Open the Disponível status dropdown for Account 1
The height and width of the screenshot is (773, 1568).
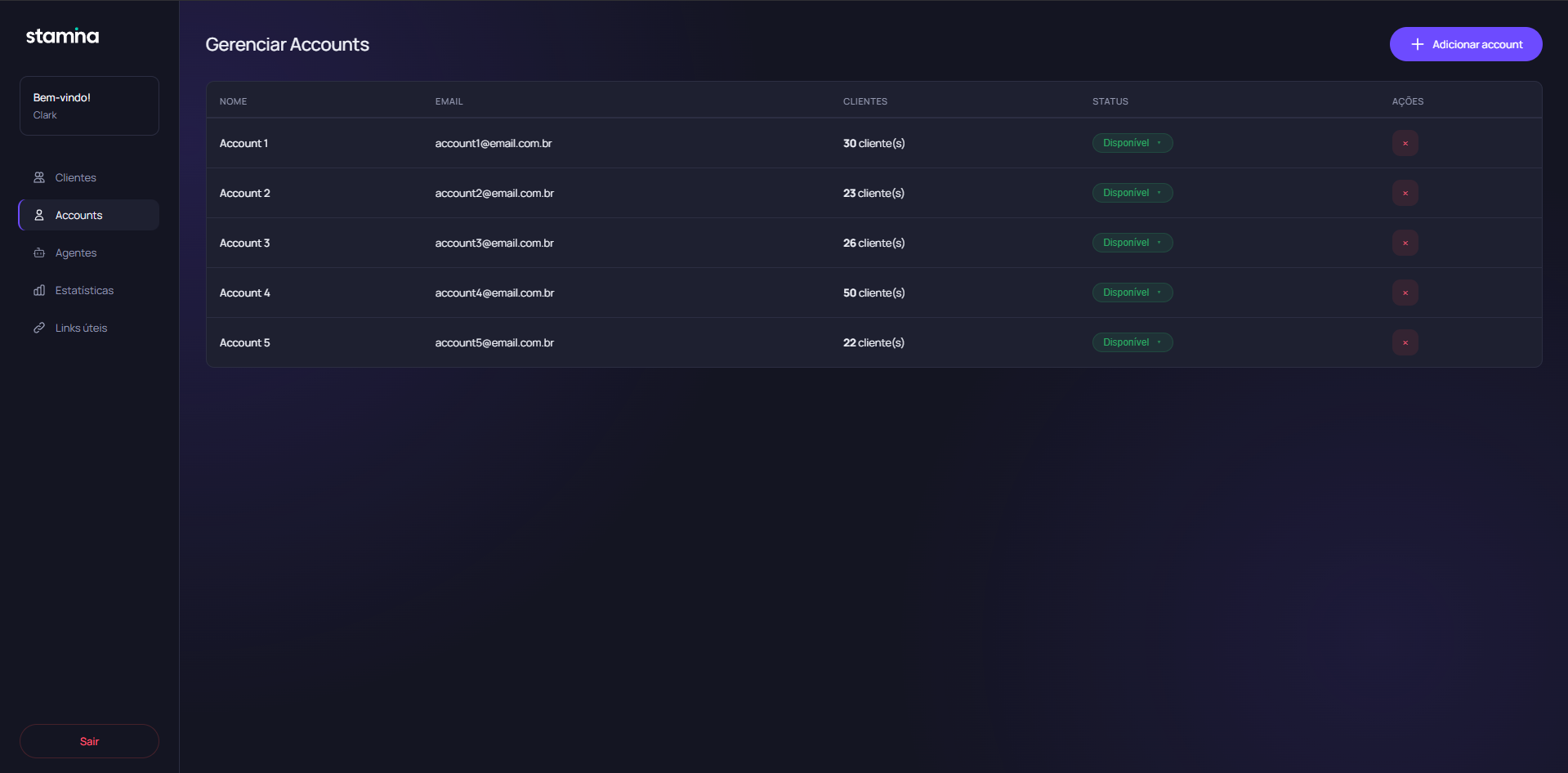(x=1132, y=143)
